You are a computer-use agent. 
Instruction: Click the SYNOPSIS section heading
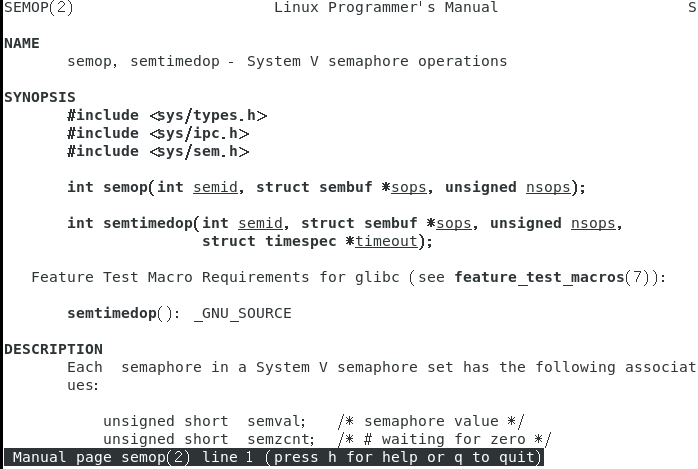point(40,98)
